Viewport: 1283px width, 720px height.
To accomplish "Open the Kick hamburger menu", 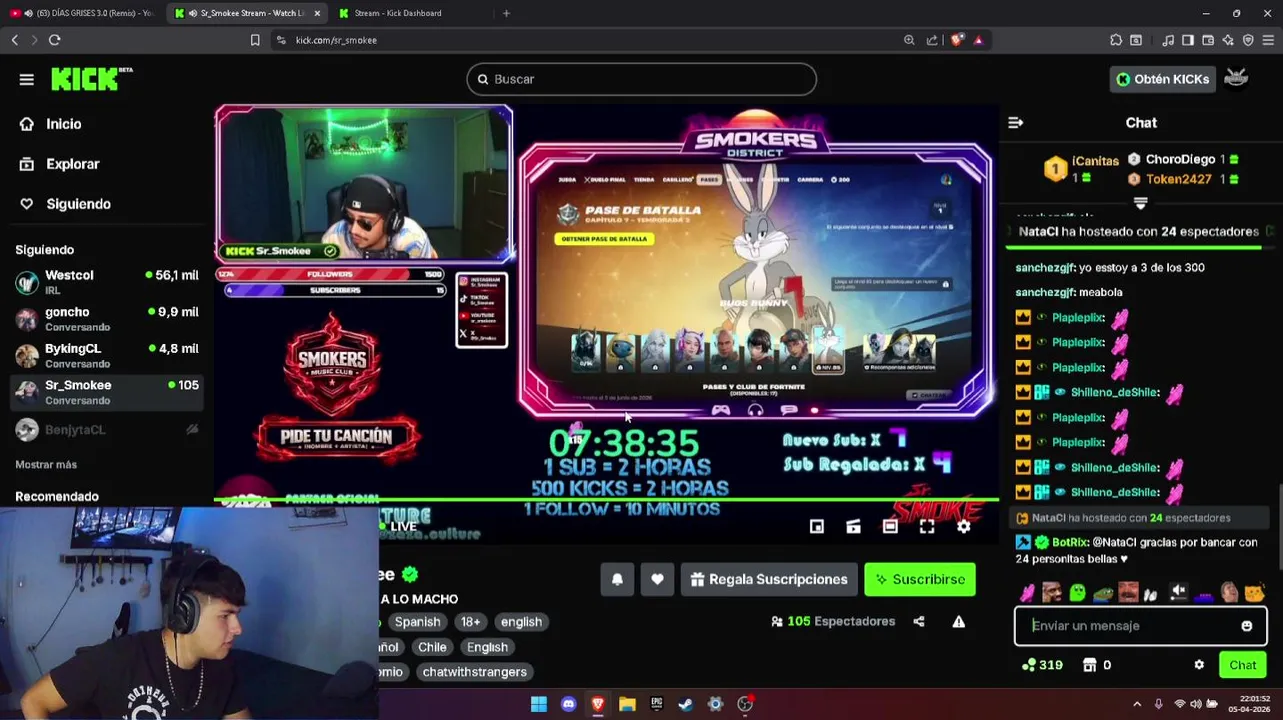I will 27,80.
